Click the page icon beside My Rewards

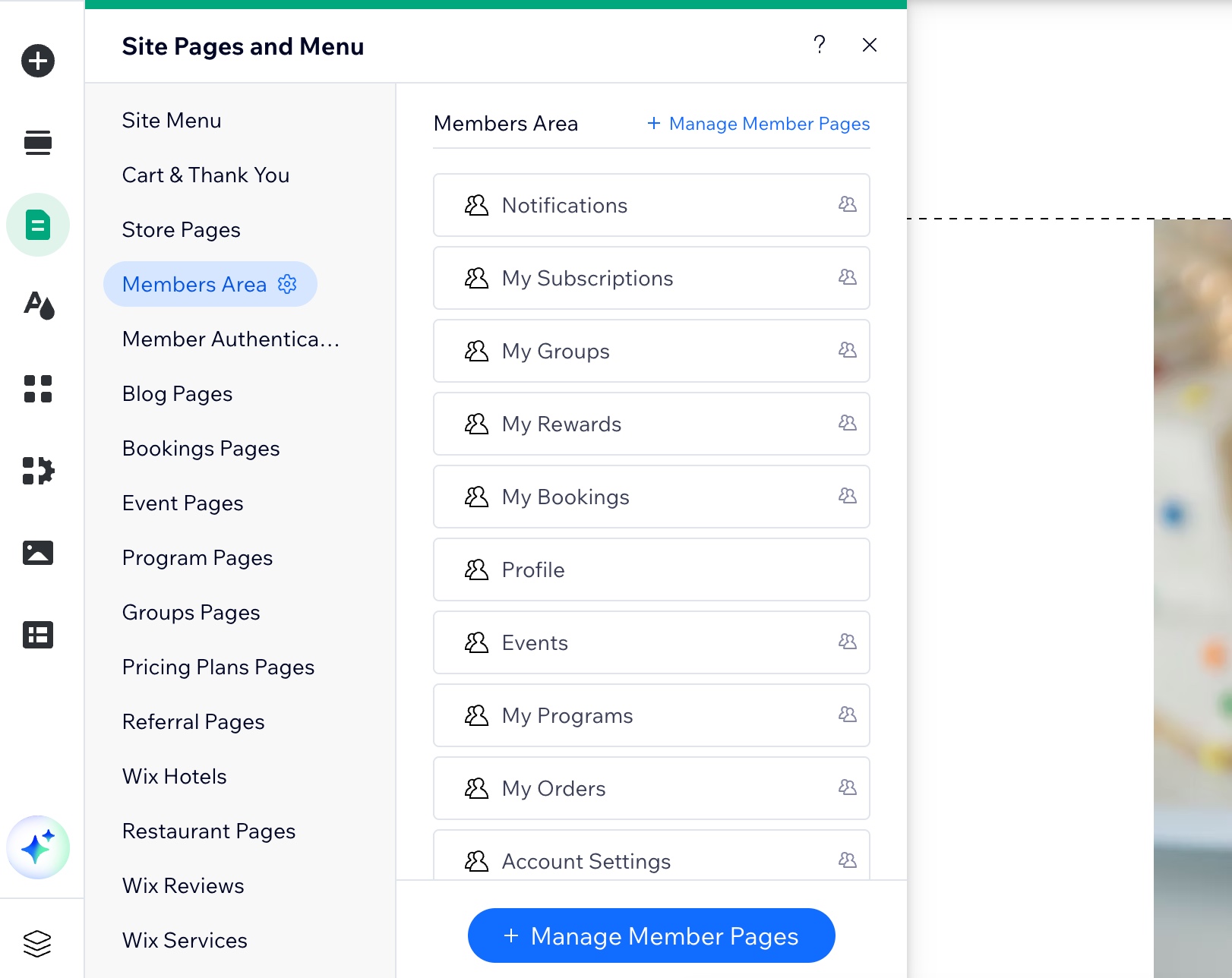pyautogui.click(x=476, y=424)
